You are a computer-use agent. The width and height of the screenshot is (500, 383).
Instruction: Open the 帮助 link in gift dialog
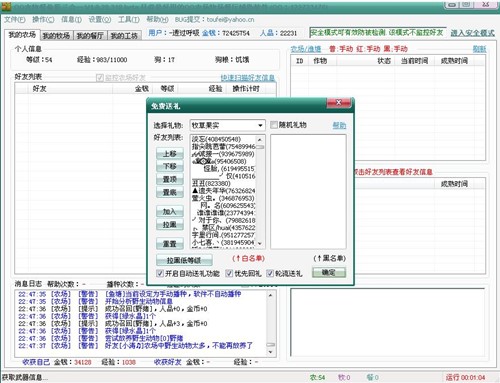click(339, 125)
